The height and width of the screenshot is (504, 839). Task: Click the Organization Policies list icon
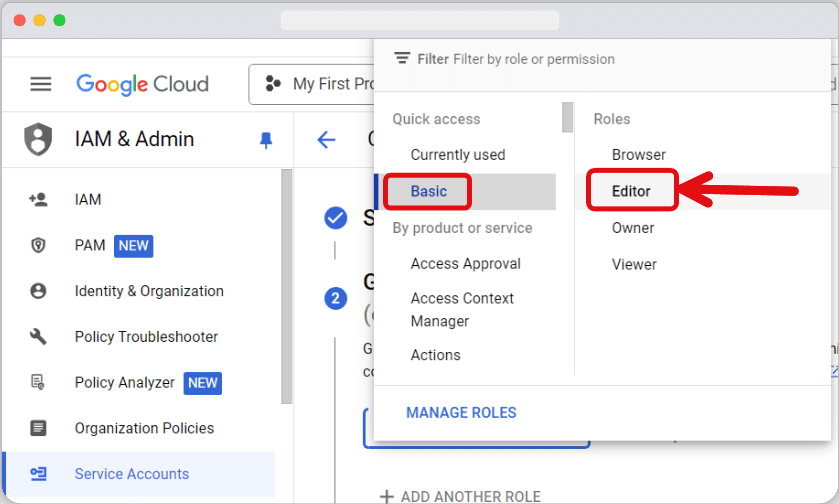pos(38,428)
